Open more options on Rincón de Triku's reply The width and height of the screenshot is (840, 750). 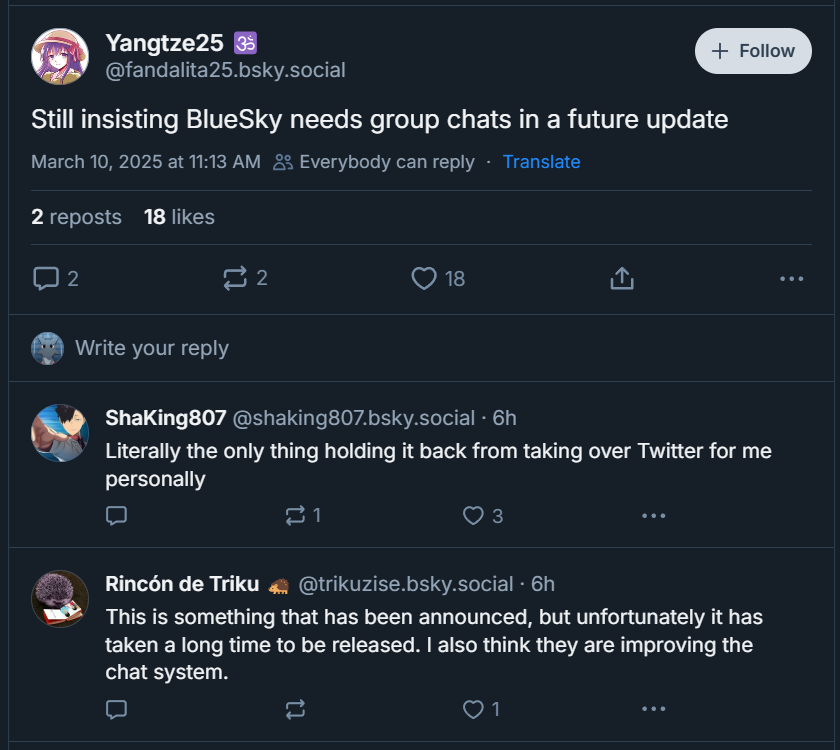(653, 709)
